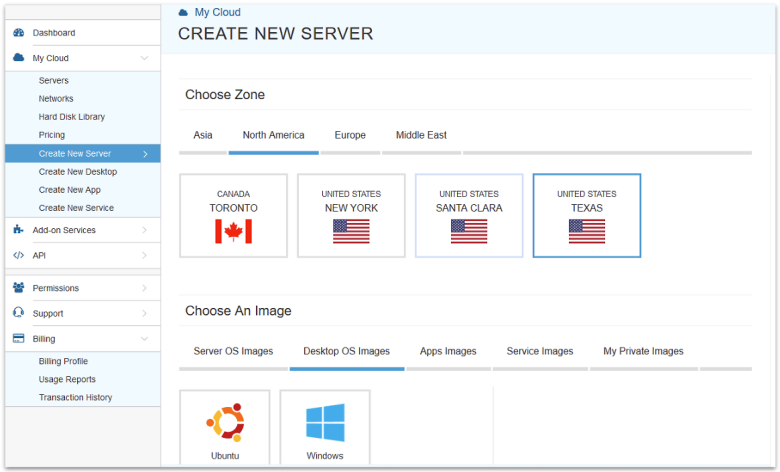780x472 pixels.
Task: Open Create New App link
Action: pos(70,189)
